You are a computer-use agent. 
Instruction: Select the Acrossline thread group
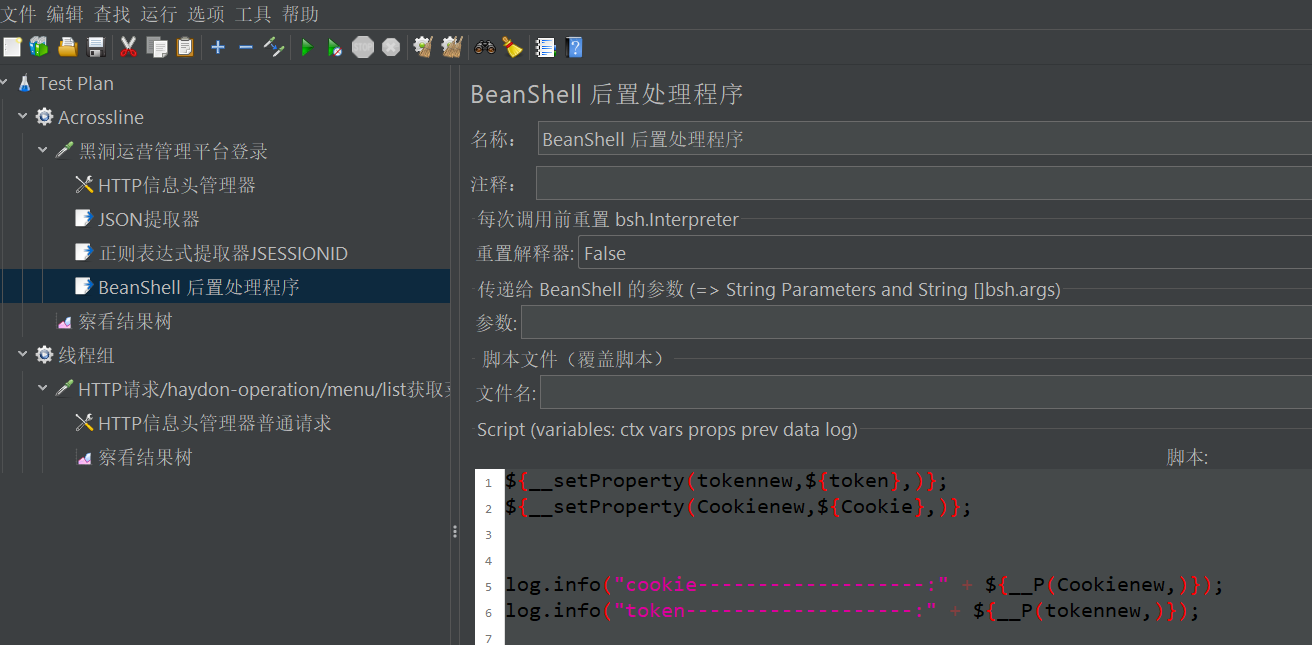point(101,117)
